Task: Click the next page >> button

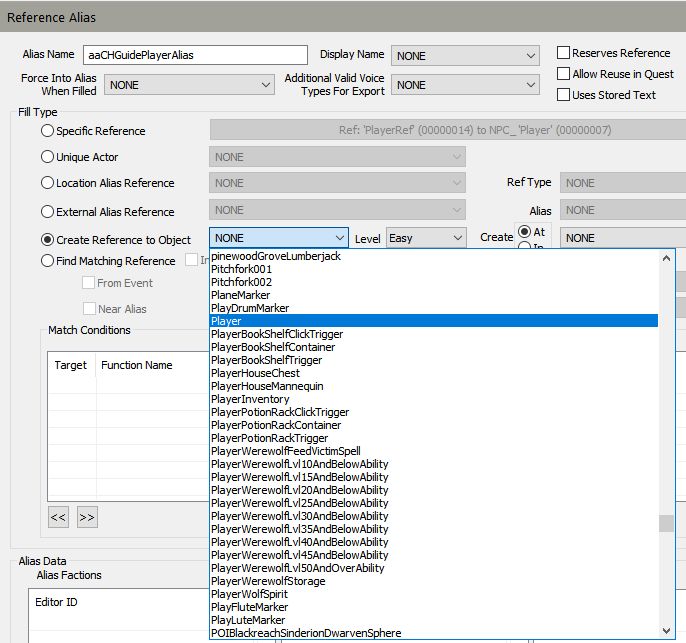Action: tap(87, 517)
